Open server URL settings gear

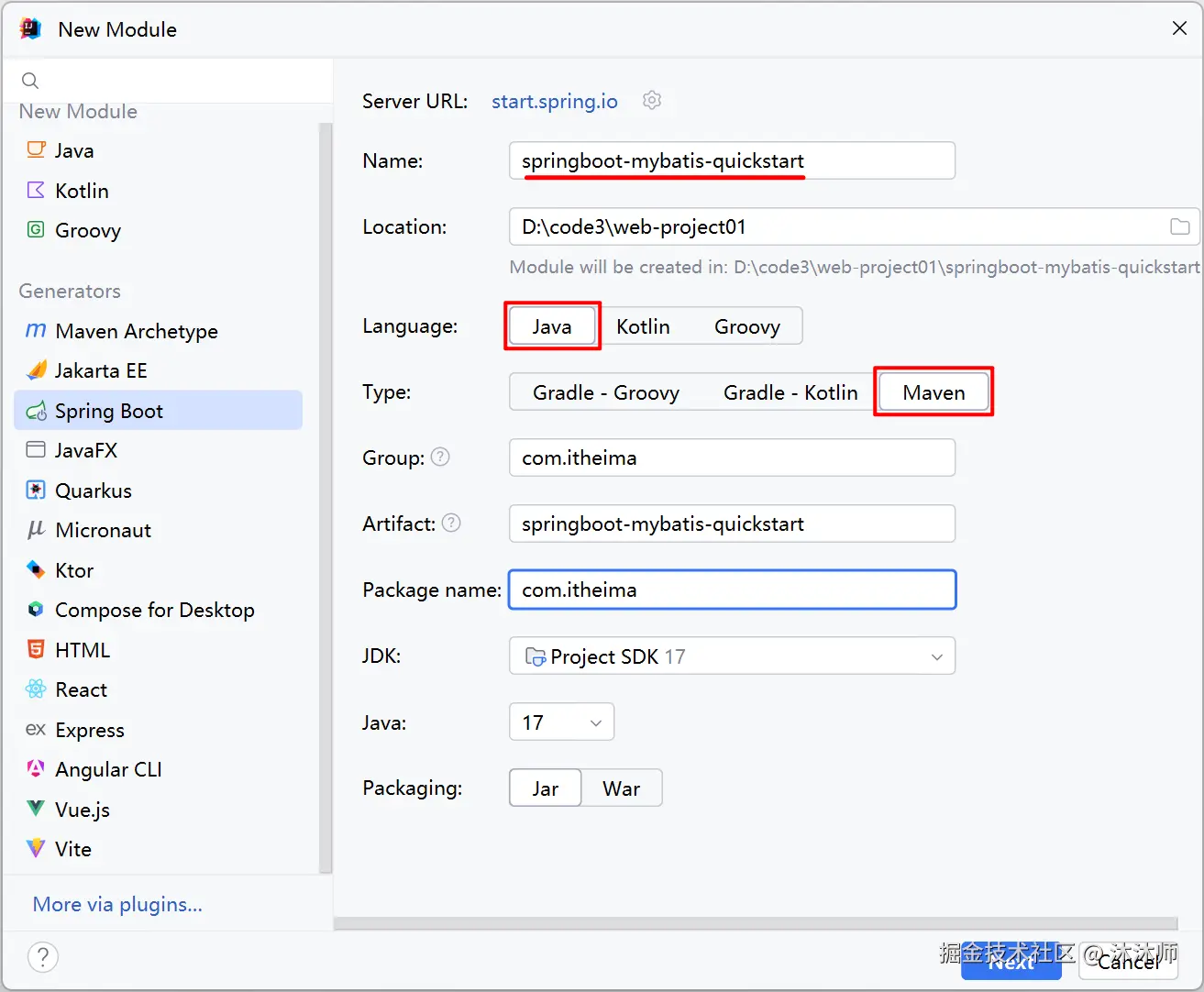652,100
